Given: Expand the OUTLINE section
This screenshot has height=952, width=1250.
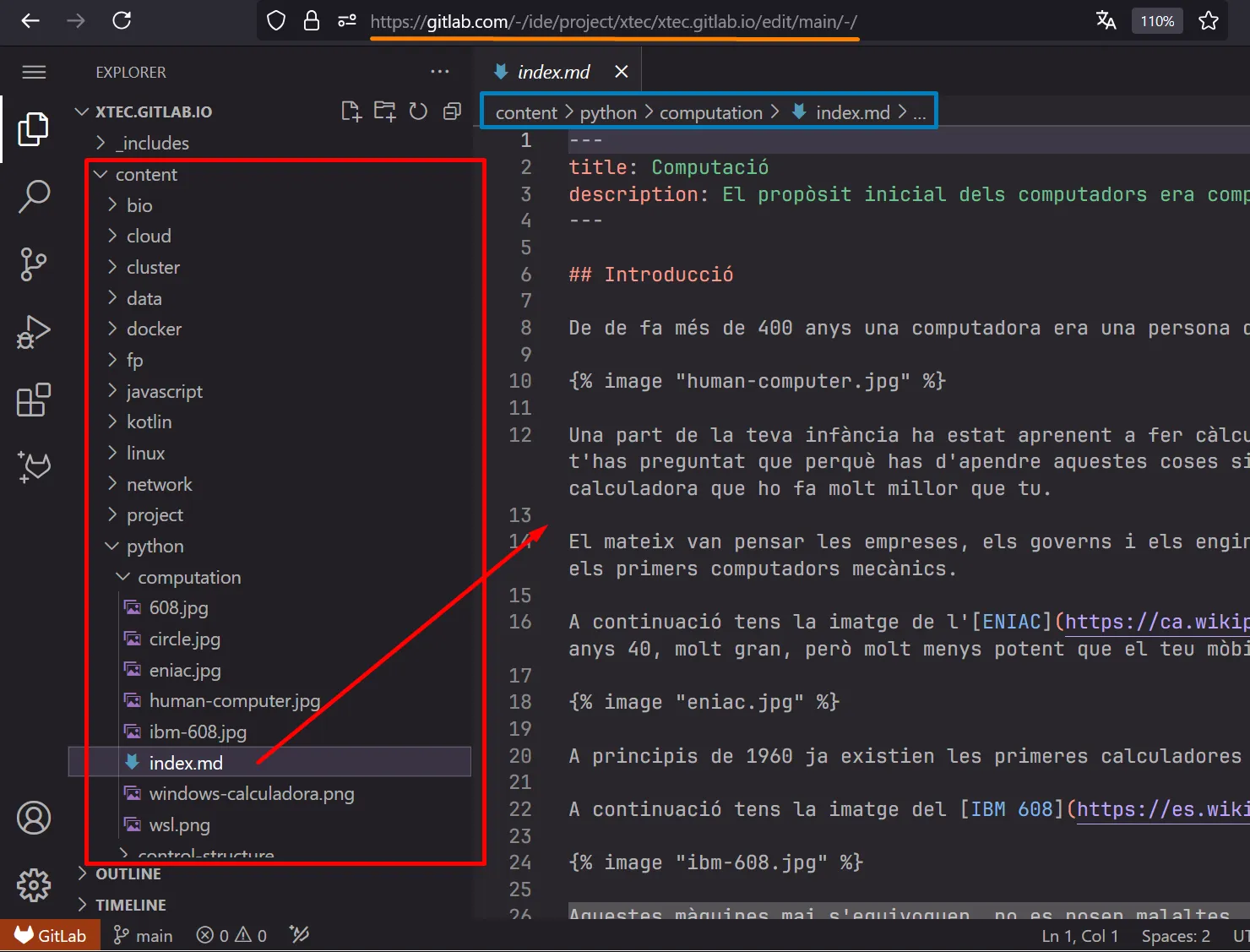Looking at the screenshot, I should [128, 873].
